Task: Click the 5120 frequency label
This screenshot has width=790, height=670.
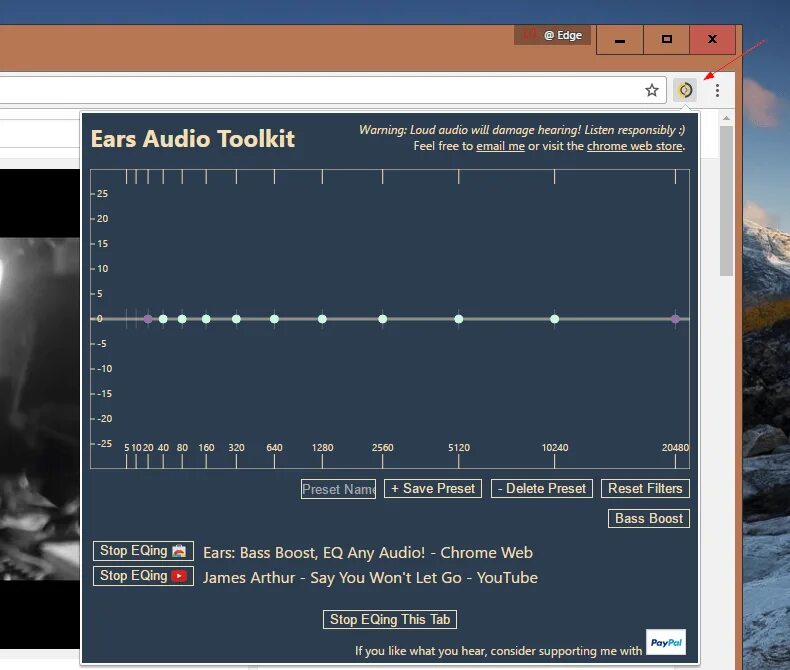Action: click(x=458, y=447)
